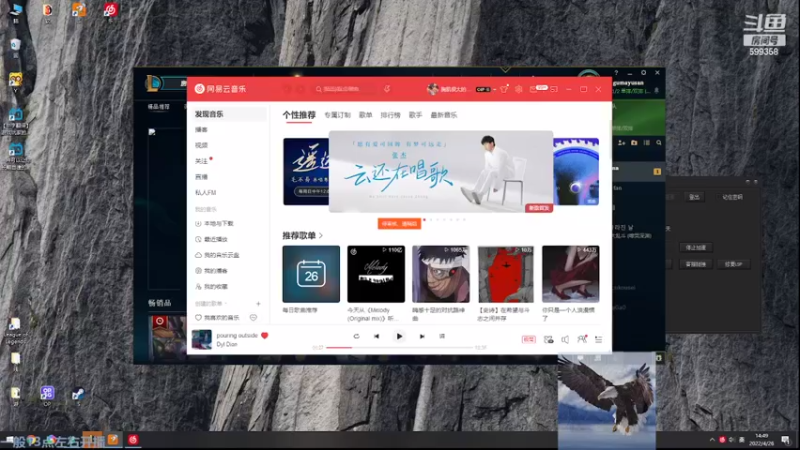The width and height of the screenshot is (800, 450).
Task: Mute with the volume speaker icon
Action: click(565, 339)
